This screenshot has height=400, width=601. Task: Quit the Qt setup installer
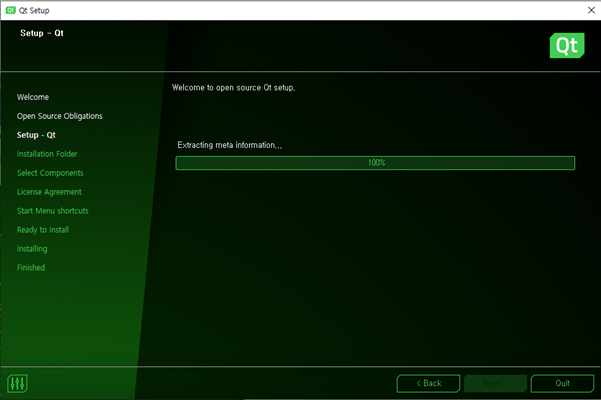tap(562, 384)
